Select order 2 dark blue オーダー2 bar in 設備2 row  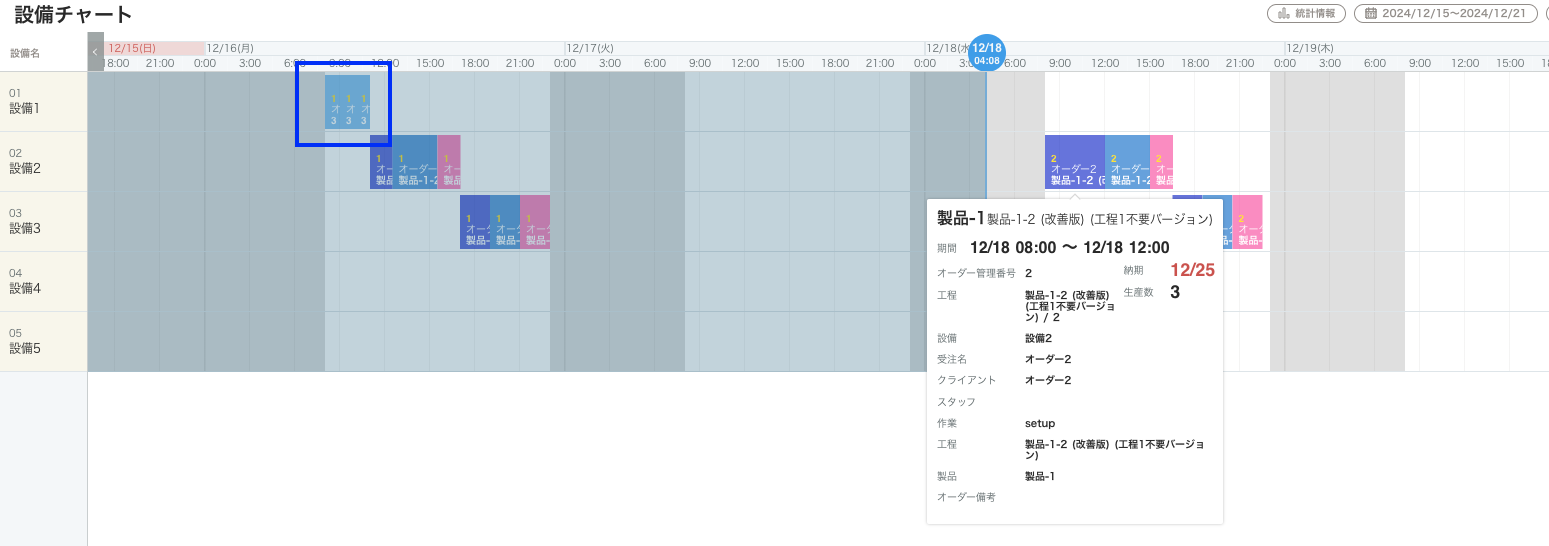click(x=1075, y=162)
